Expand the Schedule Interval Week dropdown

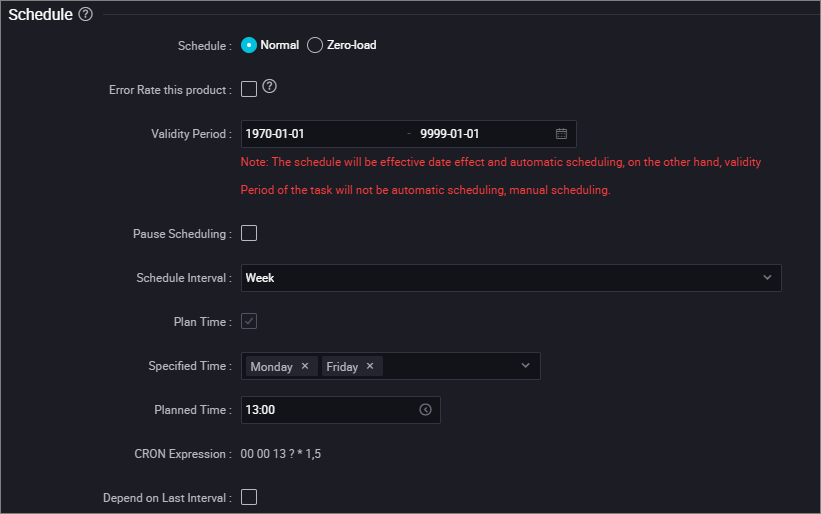pyautogui.click(x=511, y=278)
